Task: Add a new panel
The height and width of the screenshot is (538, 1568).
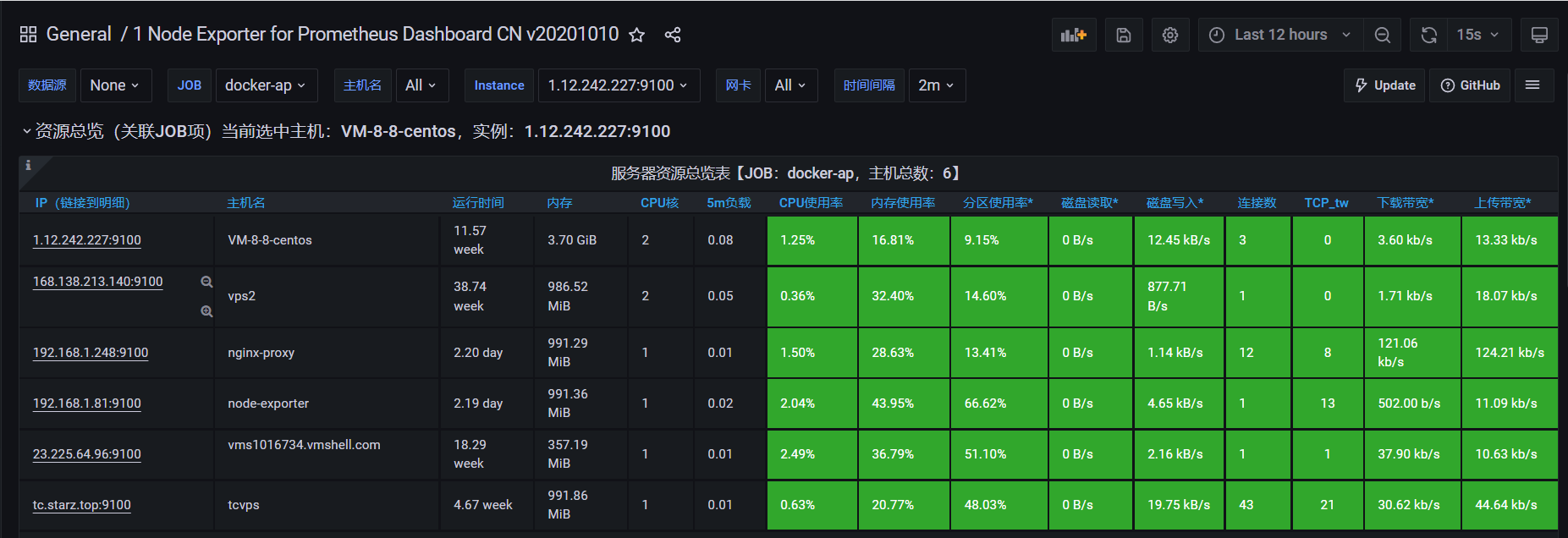Action: (x=1074, y=35)
